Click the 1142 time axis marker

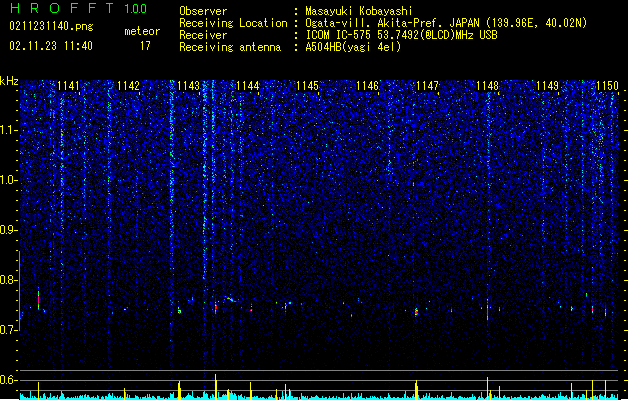click(128, 86)
